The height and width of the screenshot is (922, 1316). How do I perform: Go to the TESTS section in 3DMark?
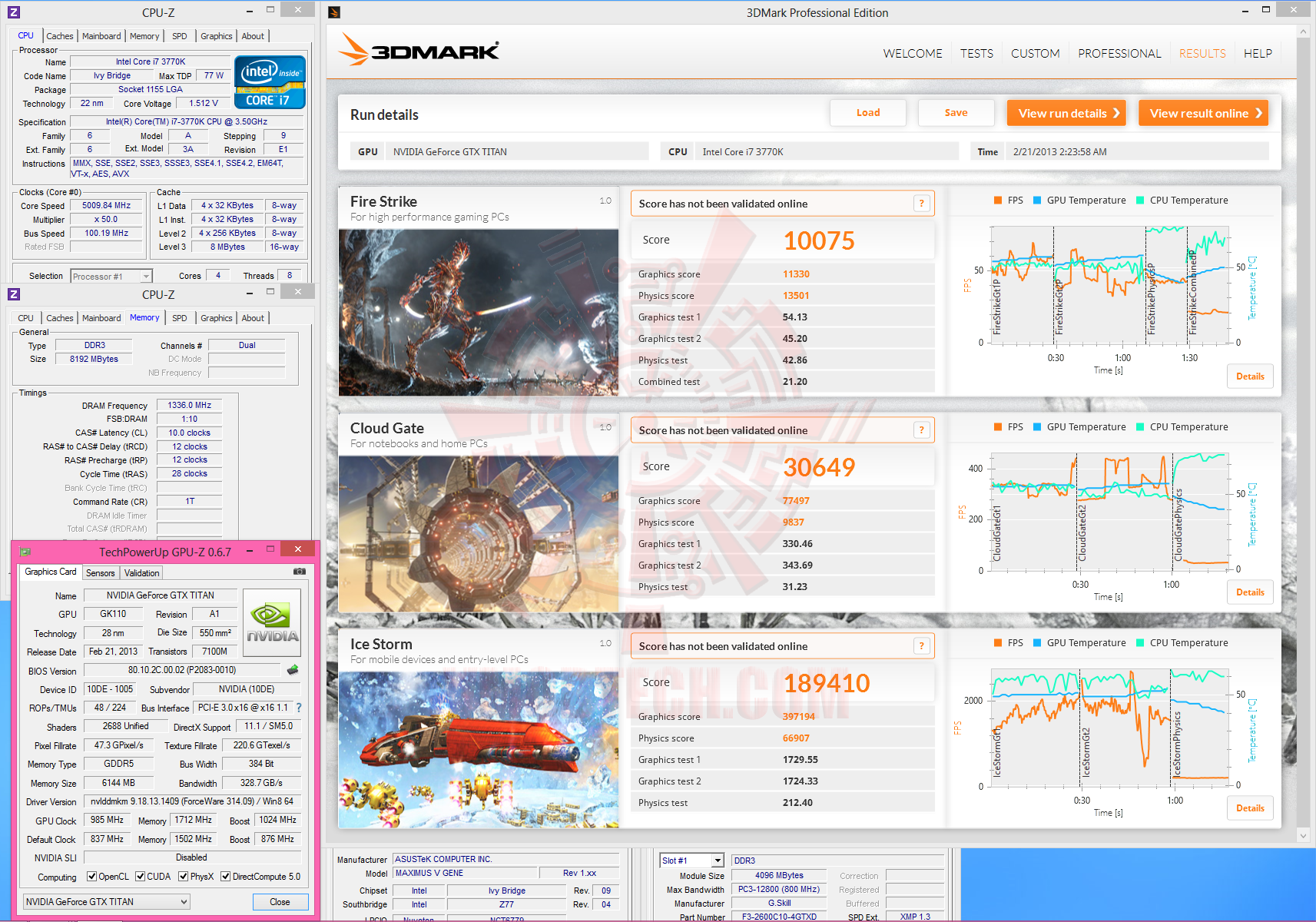pyautogui.click(x=976, y=53)
